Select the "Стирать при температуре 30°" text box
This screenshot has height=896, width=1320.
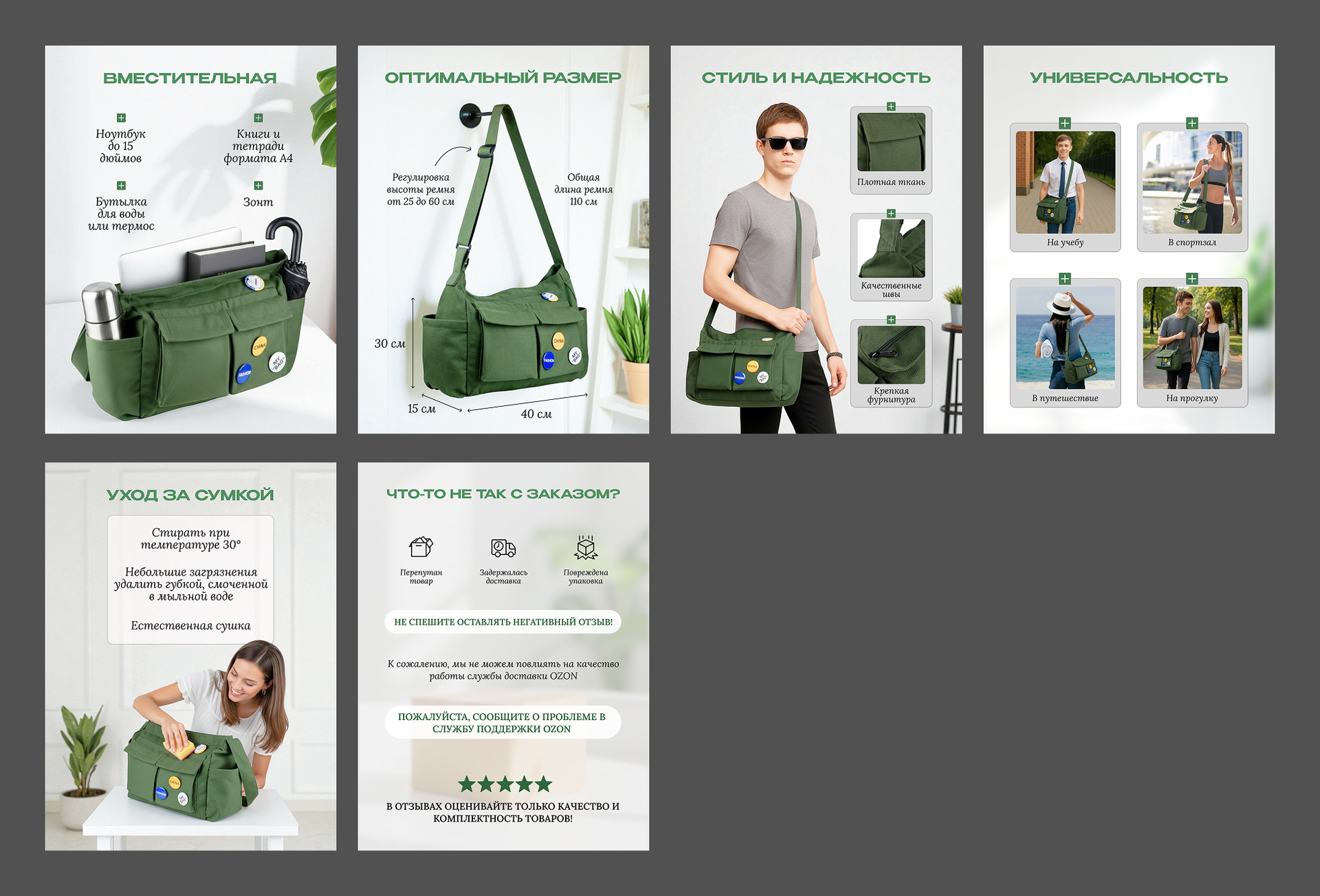(x=190, y=539)
